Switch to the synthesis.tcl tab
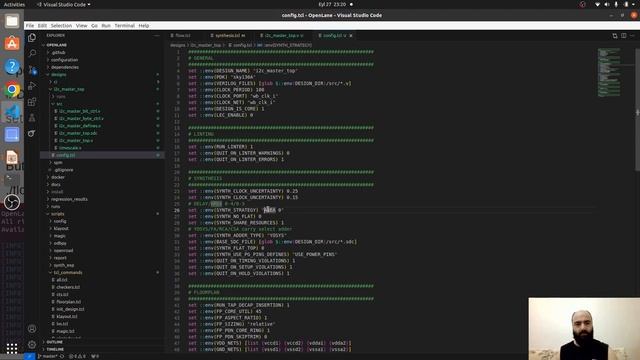 click(x=230, y=36)
